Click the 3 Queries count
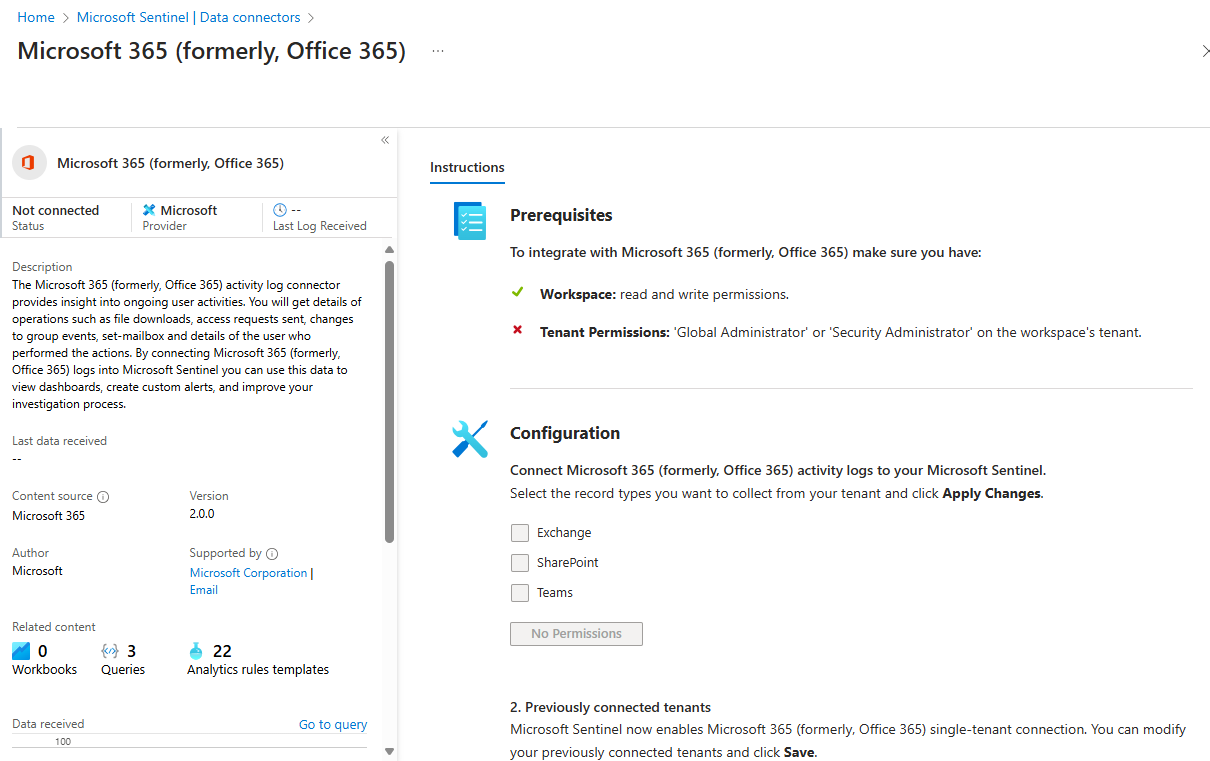1210x761 pixels. 132,651
